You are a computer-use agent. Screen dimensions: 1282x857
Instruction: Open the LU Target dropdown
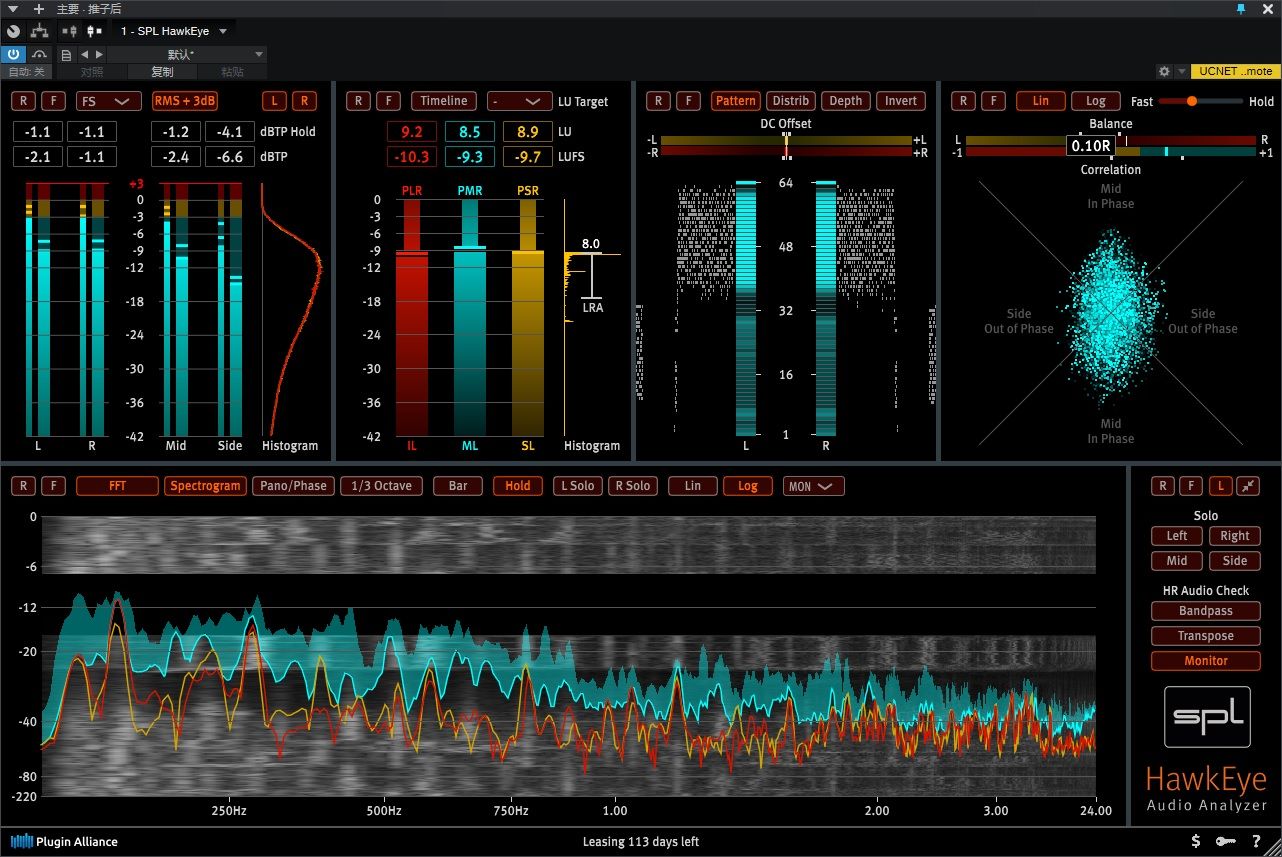tap(520, 101)
